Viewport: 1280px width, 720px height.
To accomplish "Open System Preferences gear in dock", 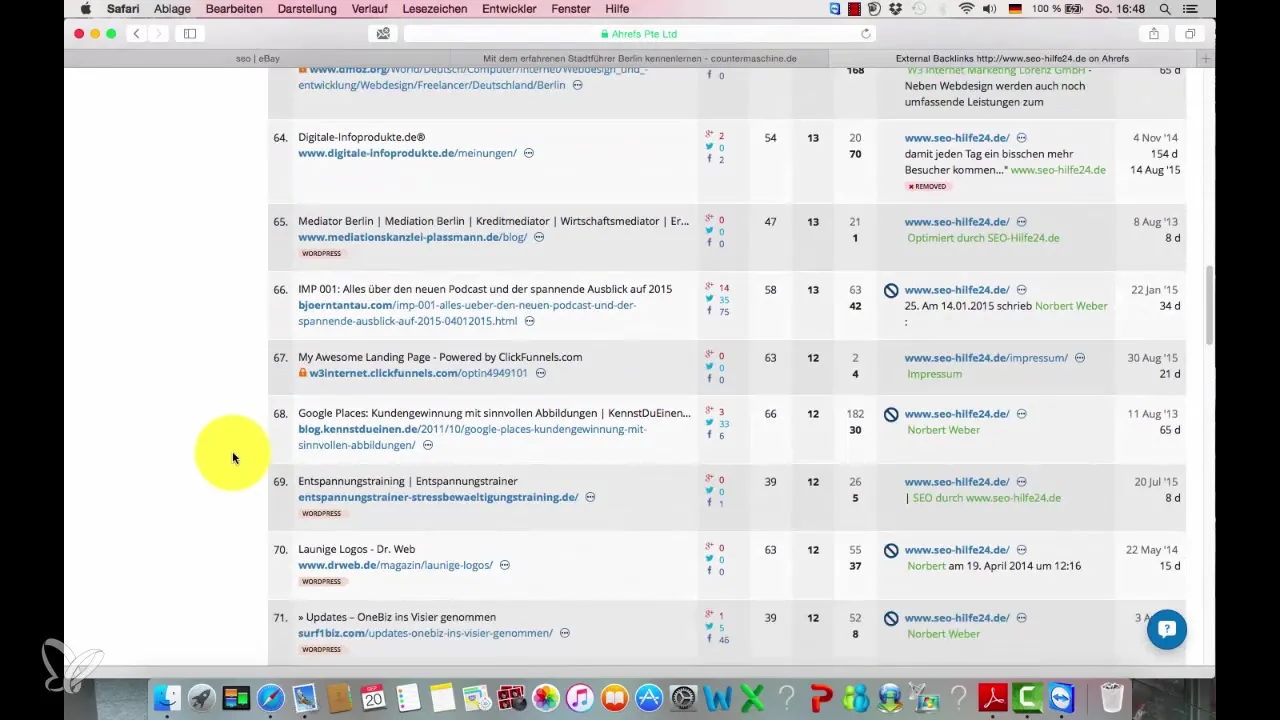I will tap(684, 696).
